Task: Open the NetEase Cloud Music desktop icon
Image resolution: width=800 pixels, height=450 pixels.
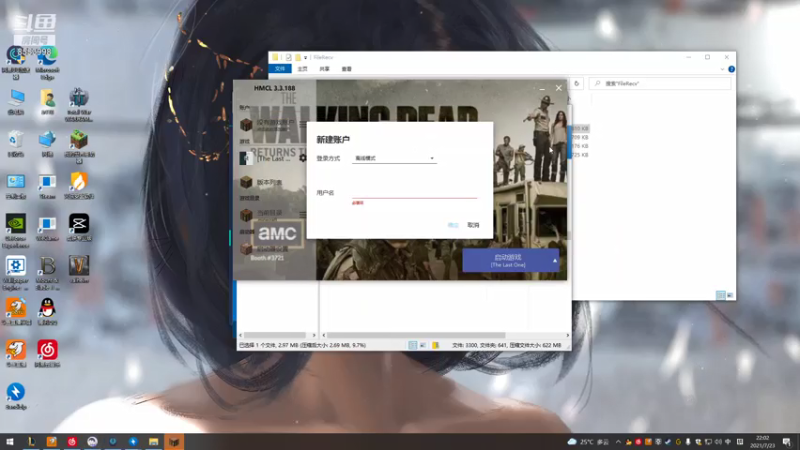Action: 47,353
